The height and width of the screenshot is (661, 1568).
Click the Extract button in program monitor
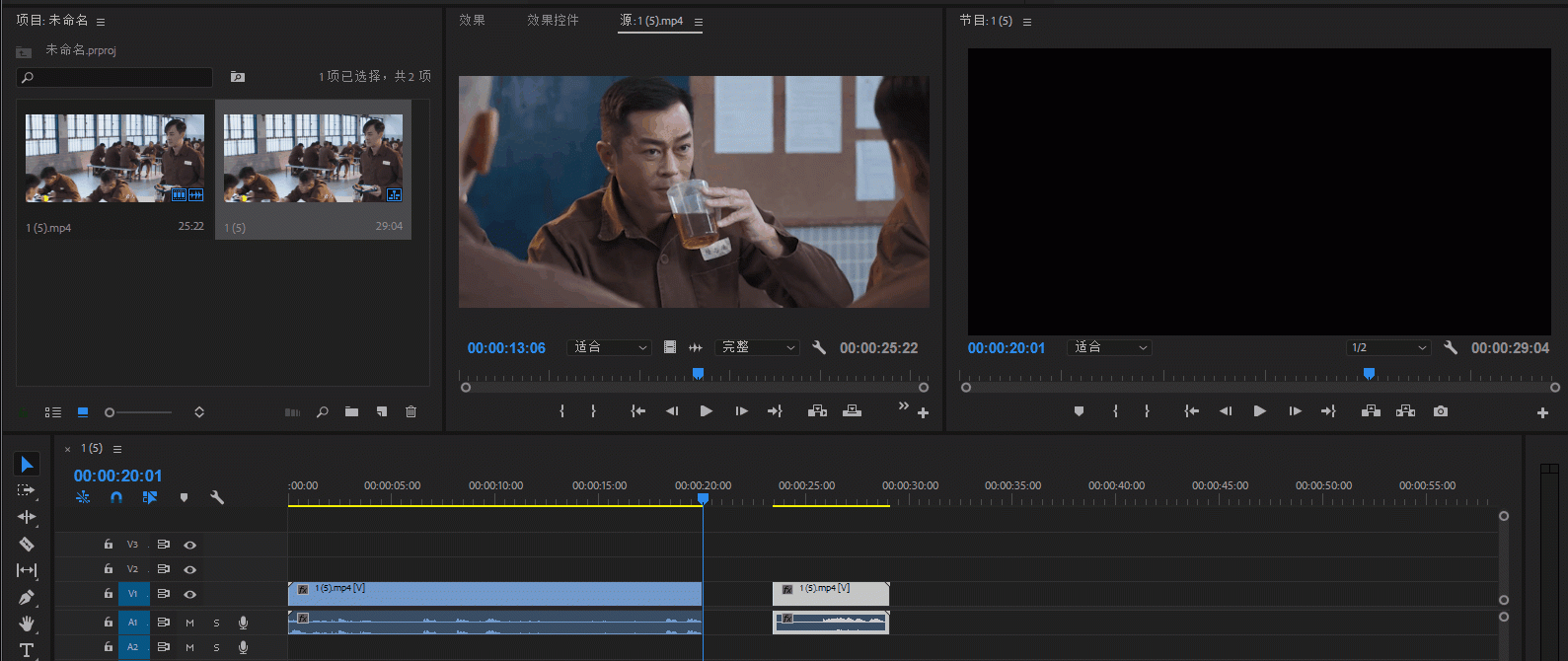point(1405,411)
